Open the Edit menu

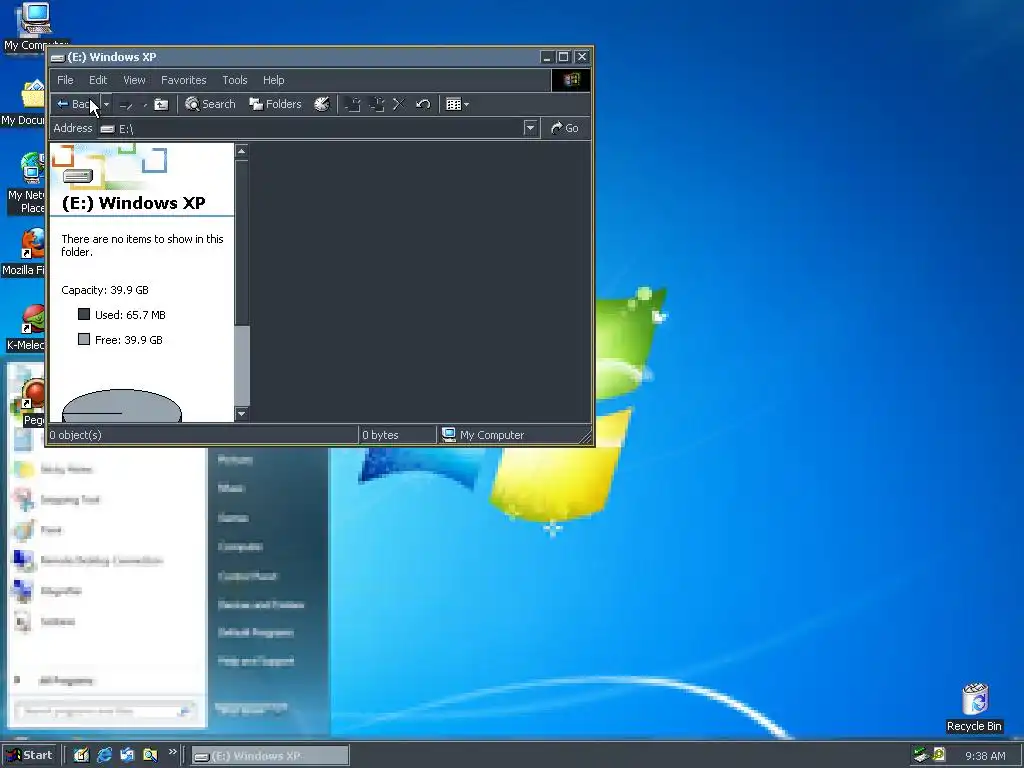[98, 80]
